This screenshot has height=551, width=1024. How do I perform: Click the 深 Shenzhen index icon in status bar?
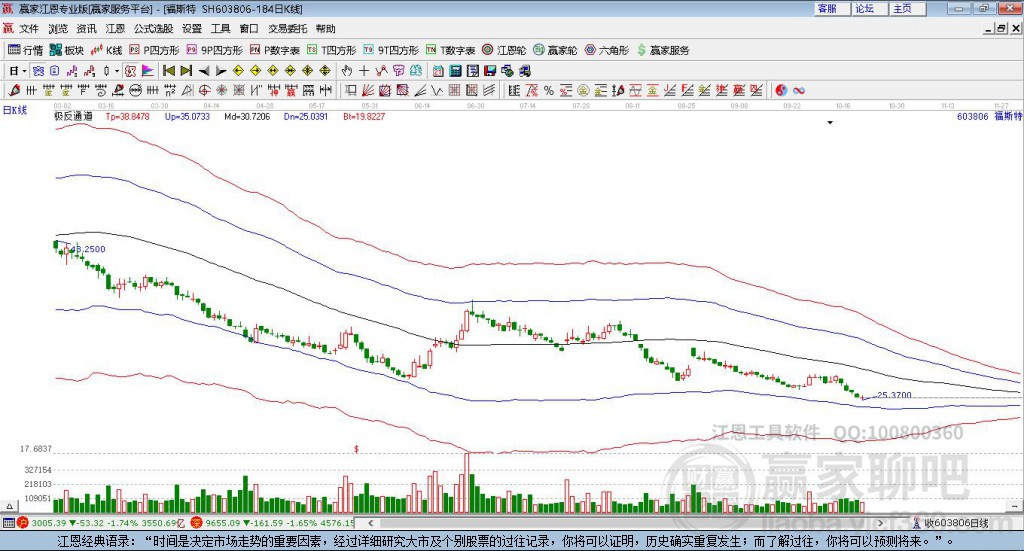pyautogui.click(x=195, y=523)
